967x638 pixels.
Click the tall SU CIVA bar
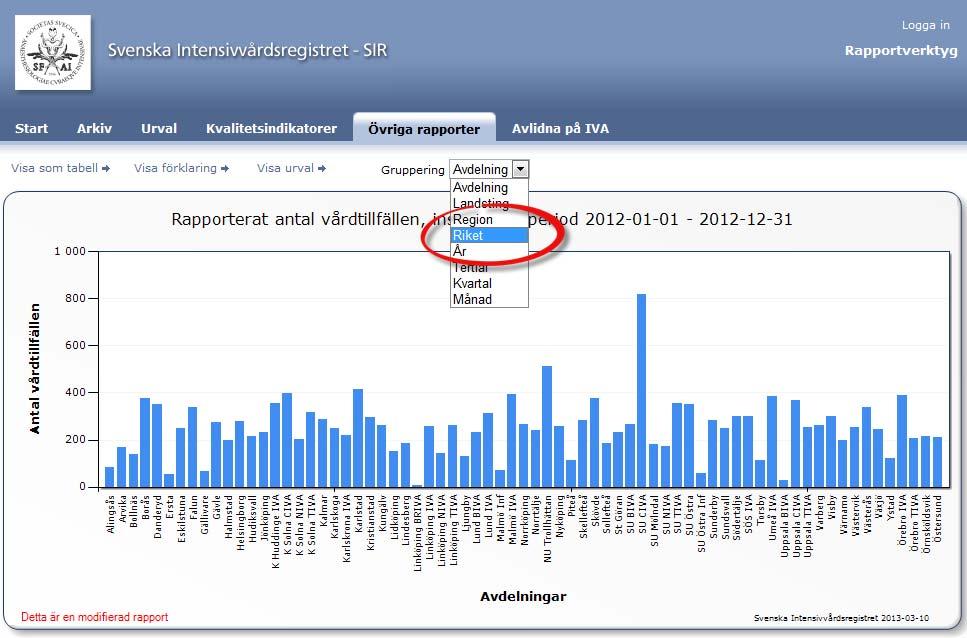pos(641,390)
